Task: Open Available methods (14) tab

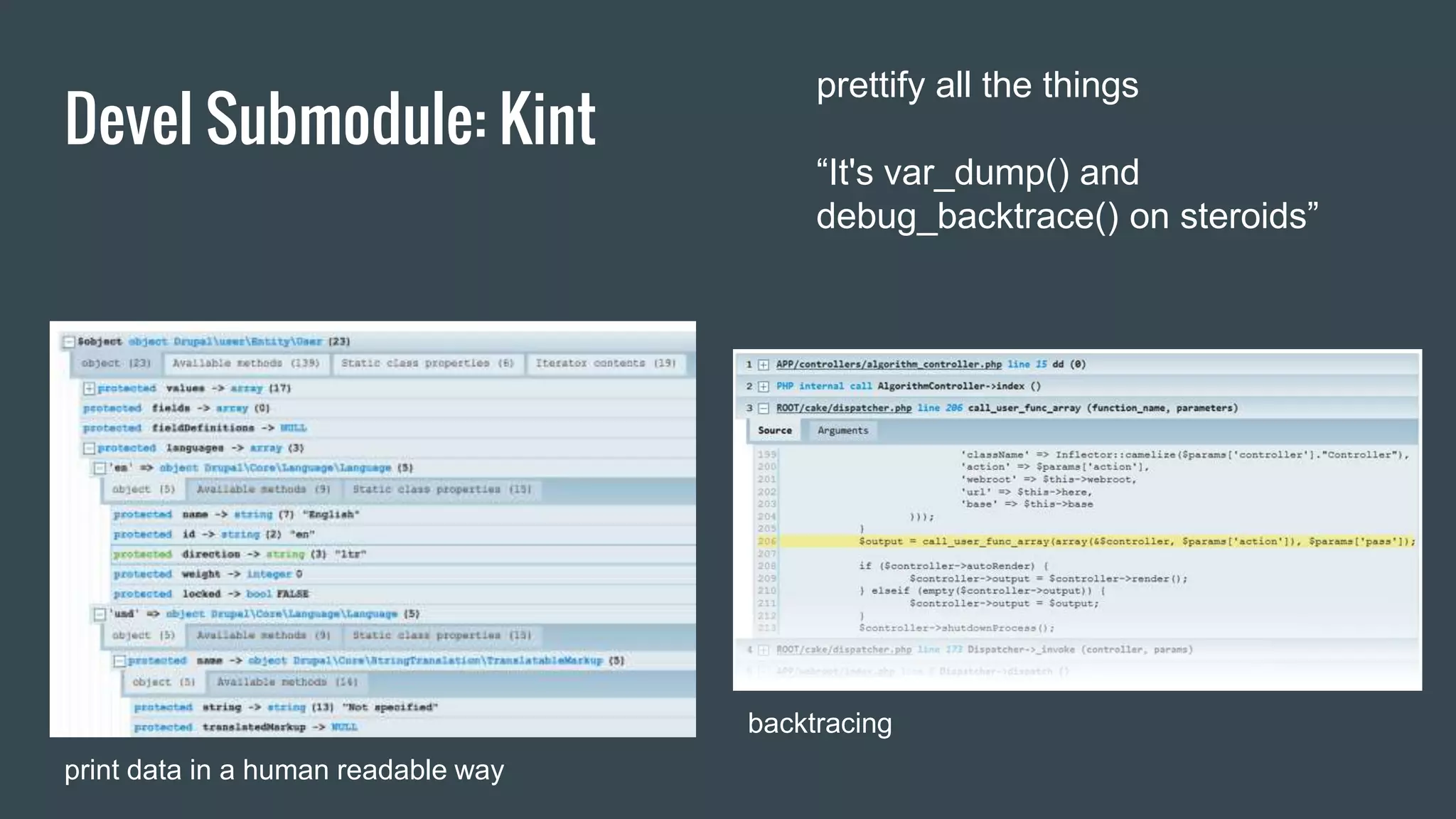Action: click(x=287, y=682)
